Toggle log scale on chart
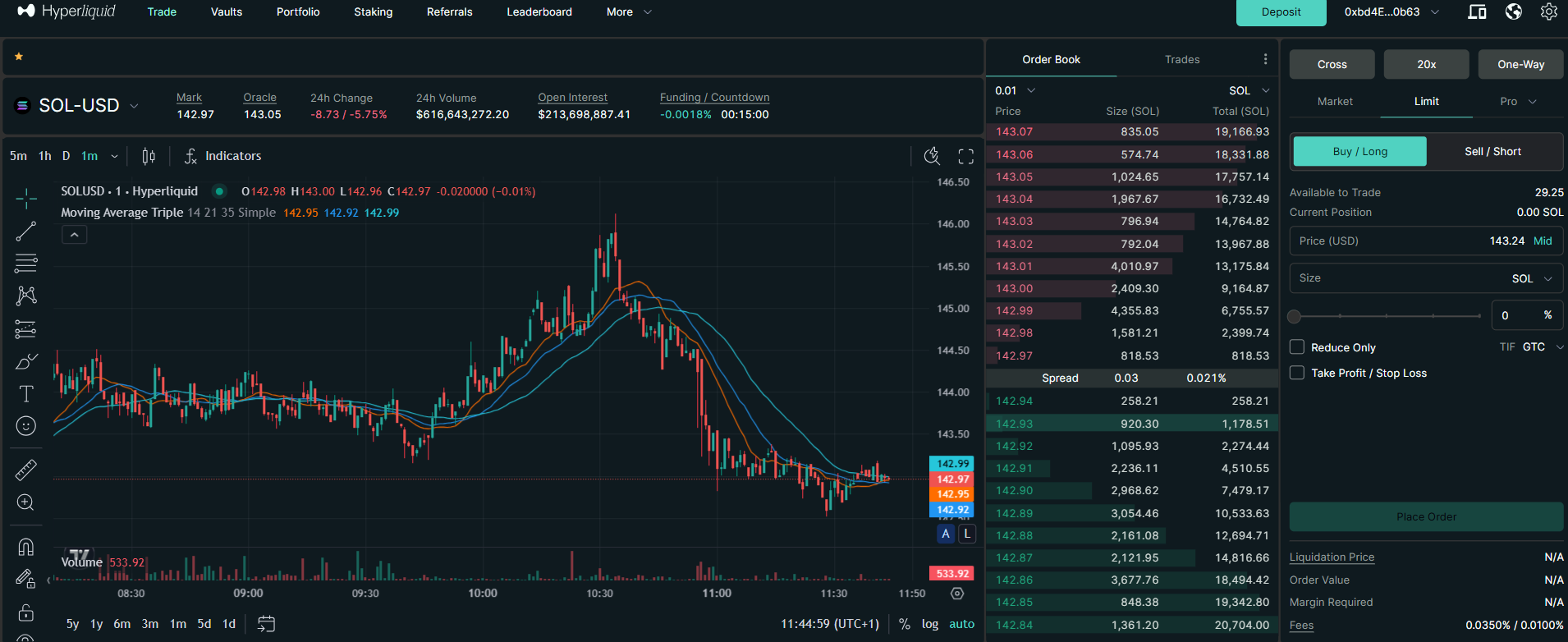The height and width of the screenshot is (642, 1568). [x=929, y=624]
